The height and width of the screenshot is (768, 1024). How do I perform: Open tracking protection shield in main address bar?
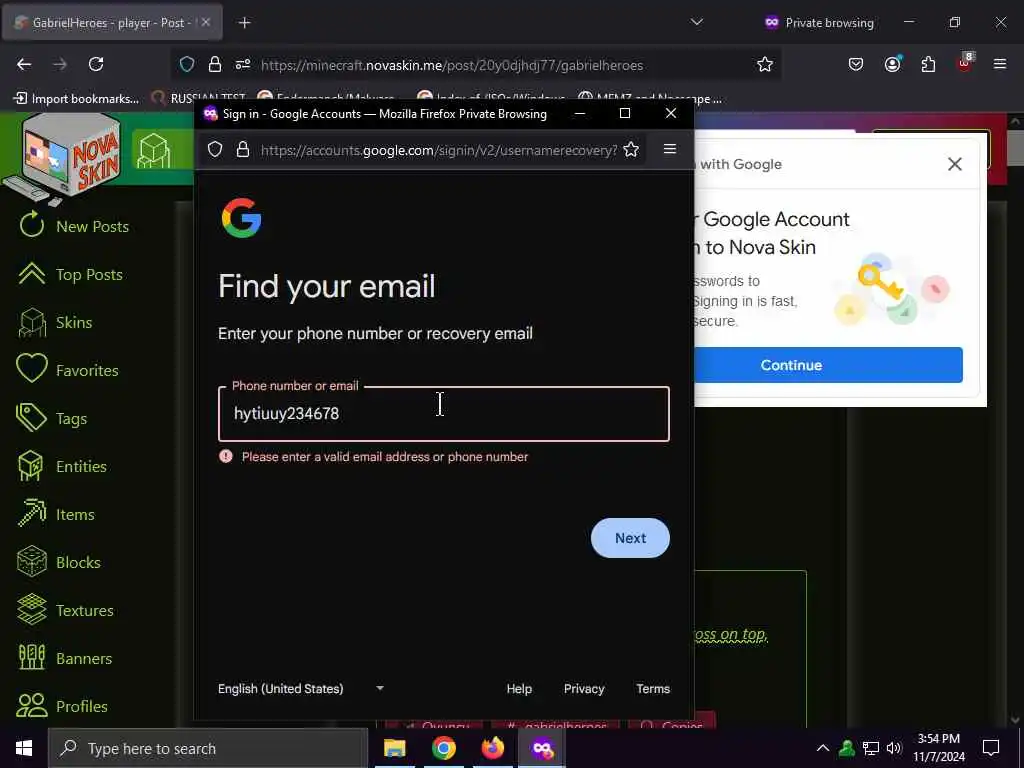(187, 64)
